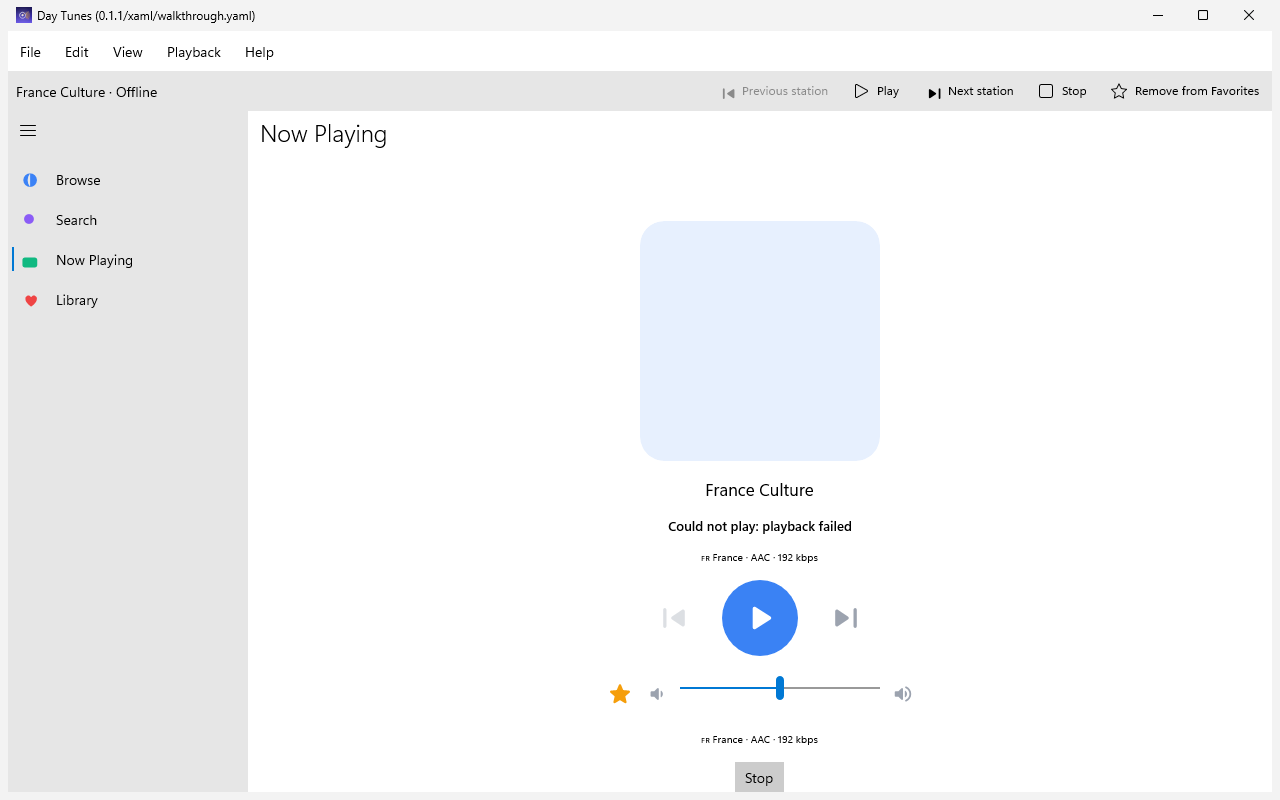Image resolution: width=1280 pixels, height=800 pixels.
Task: Click the toolbar Play button
Action: [877, 91]
